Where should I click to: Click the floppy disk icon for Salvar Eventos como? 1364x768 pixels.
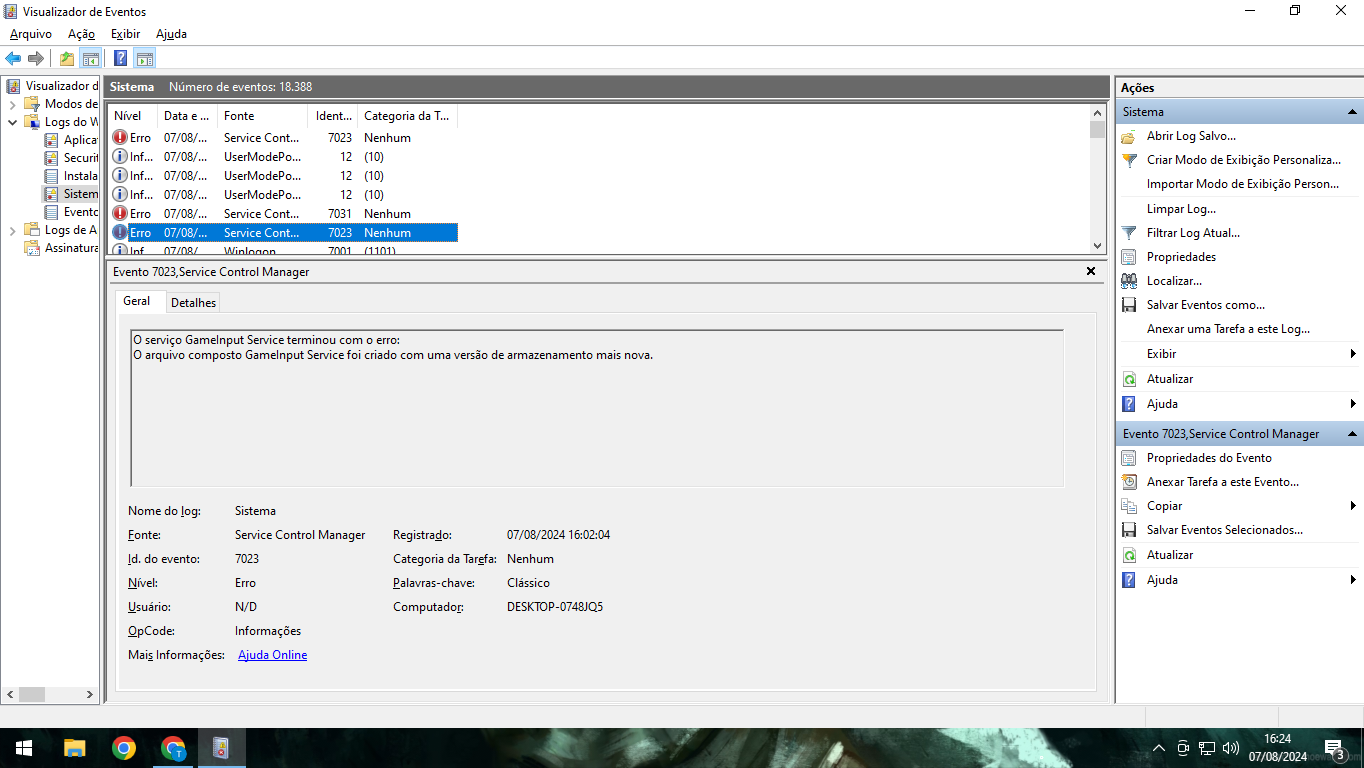pos(1129,305)
